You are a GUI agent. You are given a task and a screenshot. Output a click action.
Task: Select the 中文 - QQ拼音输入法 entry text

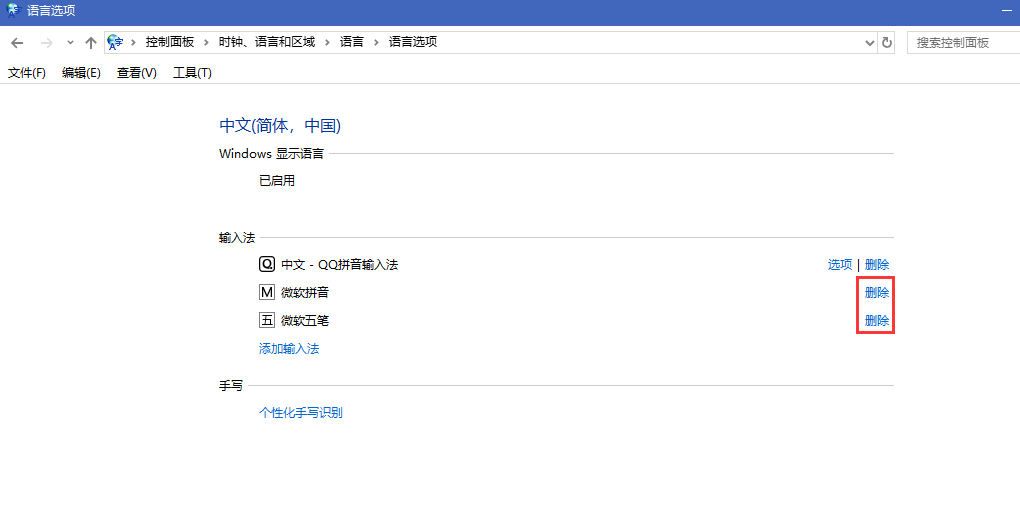click(x=340, y=265)
